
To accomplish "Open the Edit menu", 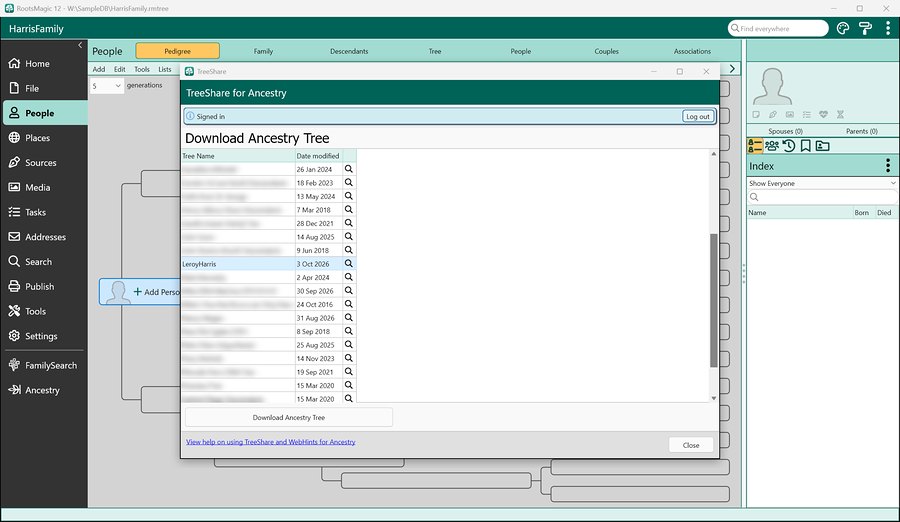I will coord(119,69).
